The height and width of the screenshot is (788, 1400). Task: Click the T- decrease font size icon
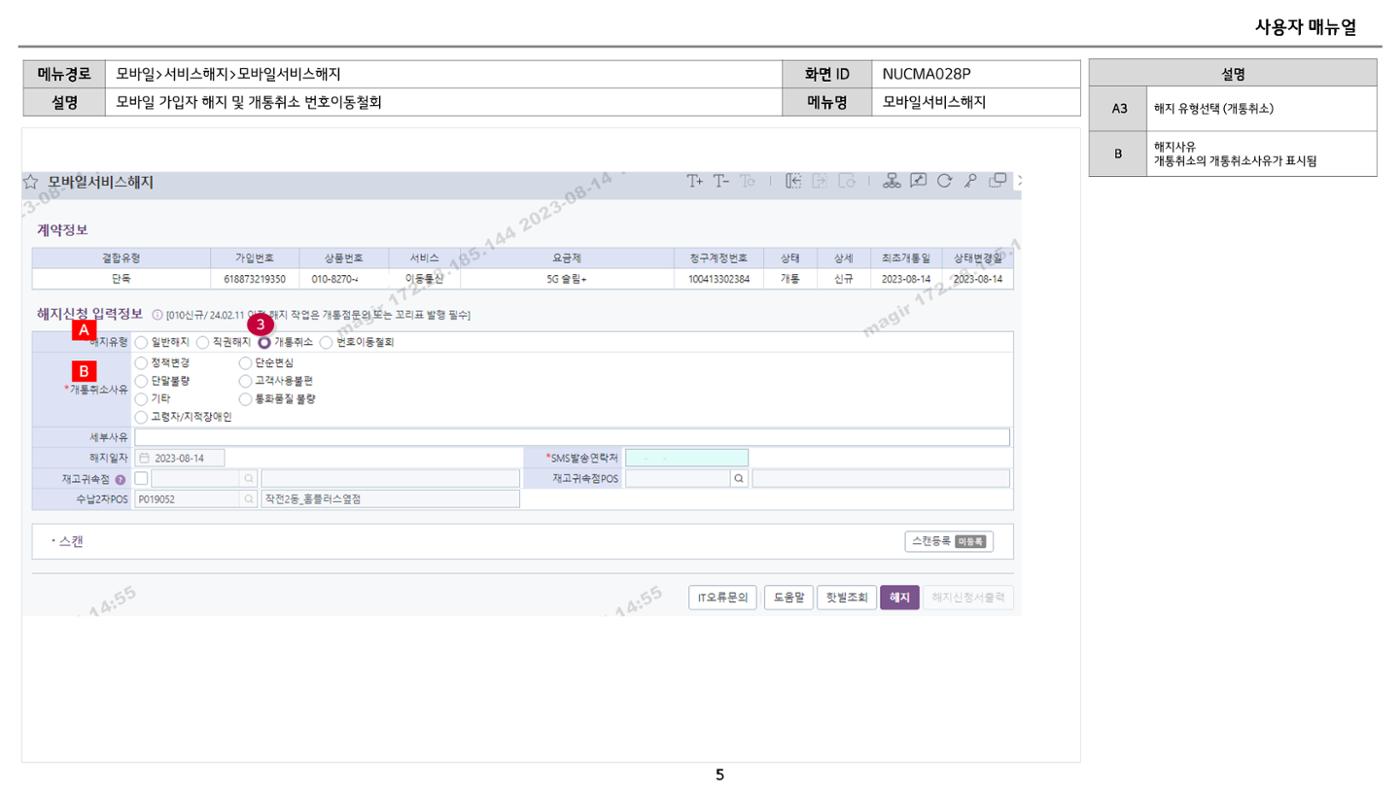click(x=721, y=181)
